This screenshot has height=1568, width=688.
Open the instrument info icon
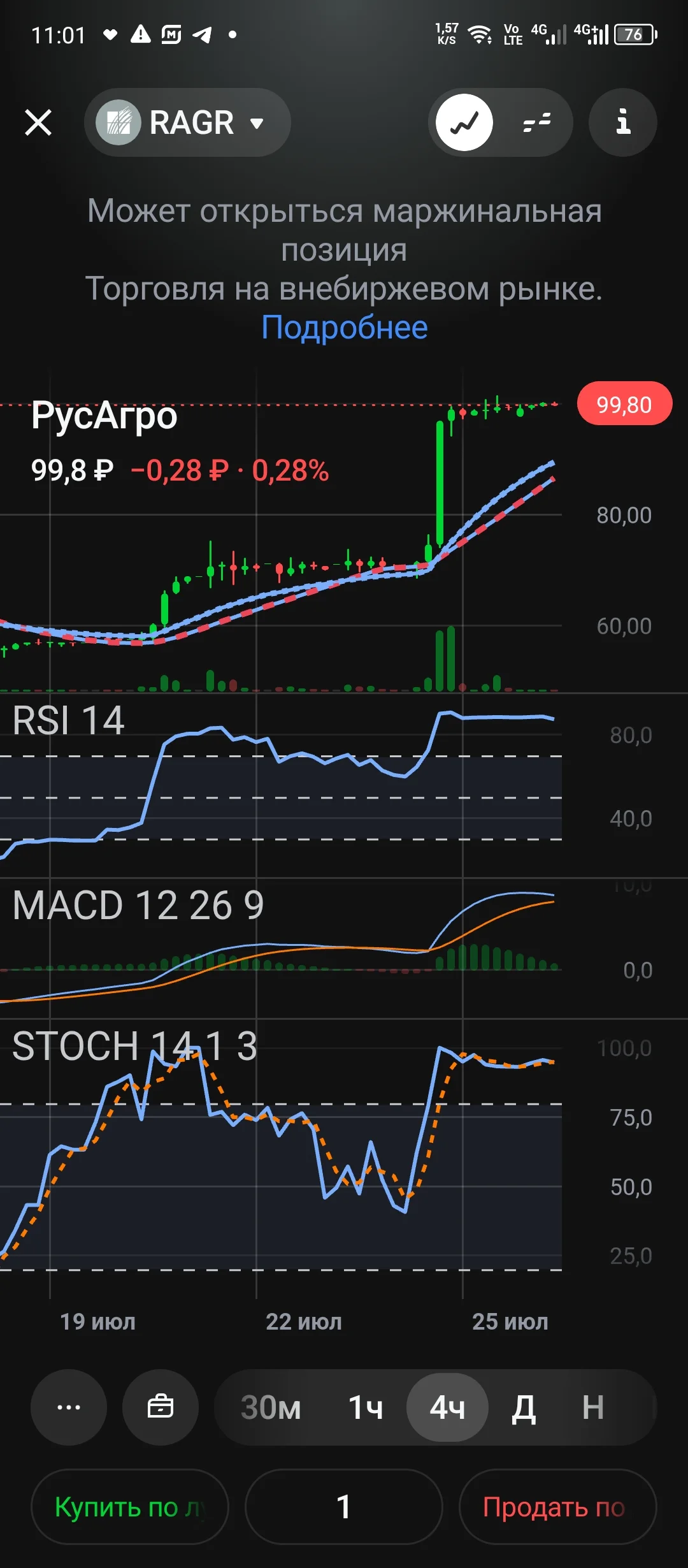(623, 122)
